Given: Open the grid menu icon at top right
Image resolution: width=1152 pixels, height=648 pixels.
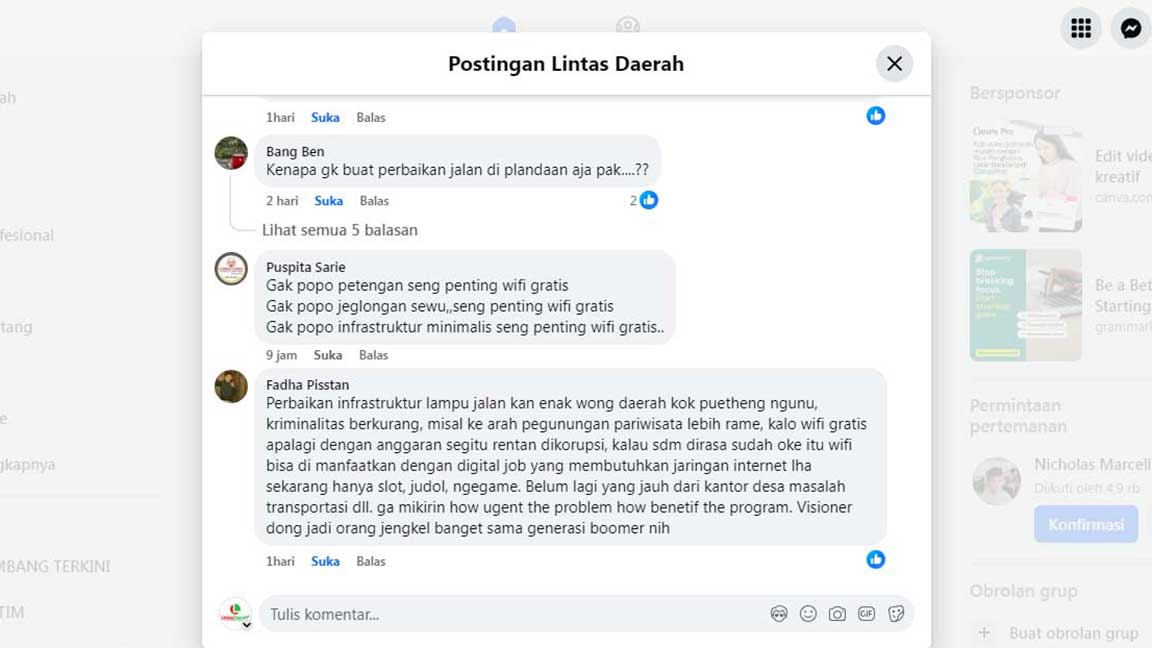Looking at the screenshot, I should click(1081, 28).
